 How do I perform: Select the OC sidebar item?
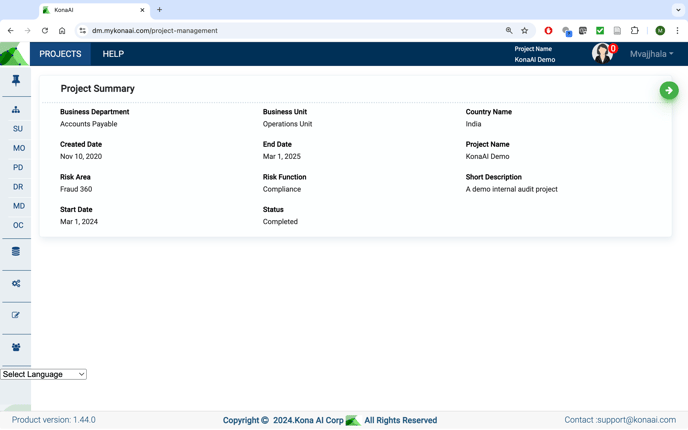[18, 225]
